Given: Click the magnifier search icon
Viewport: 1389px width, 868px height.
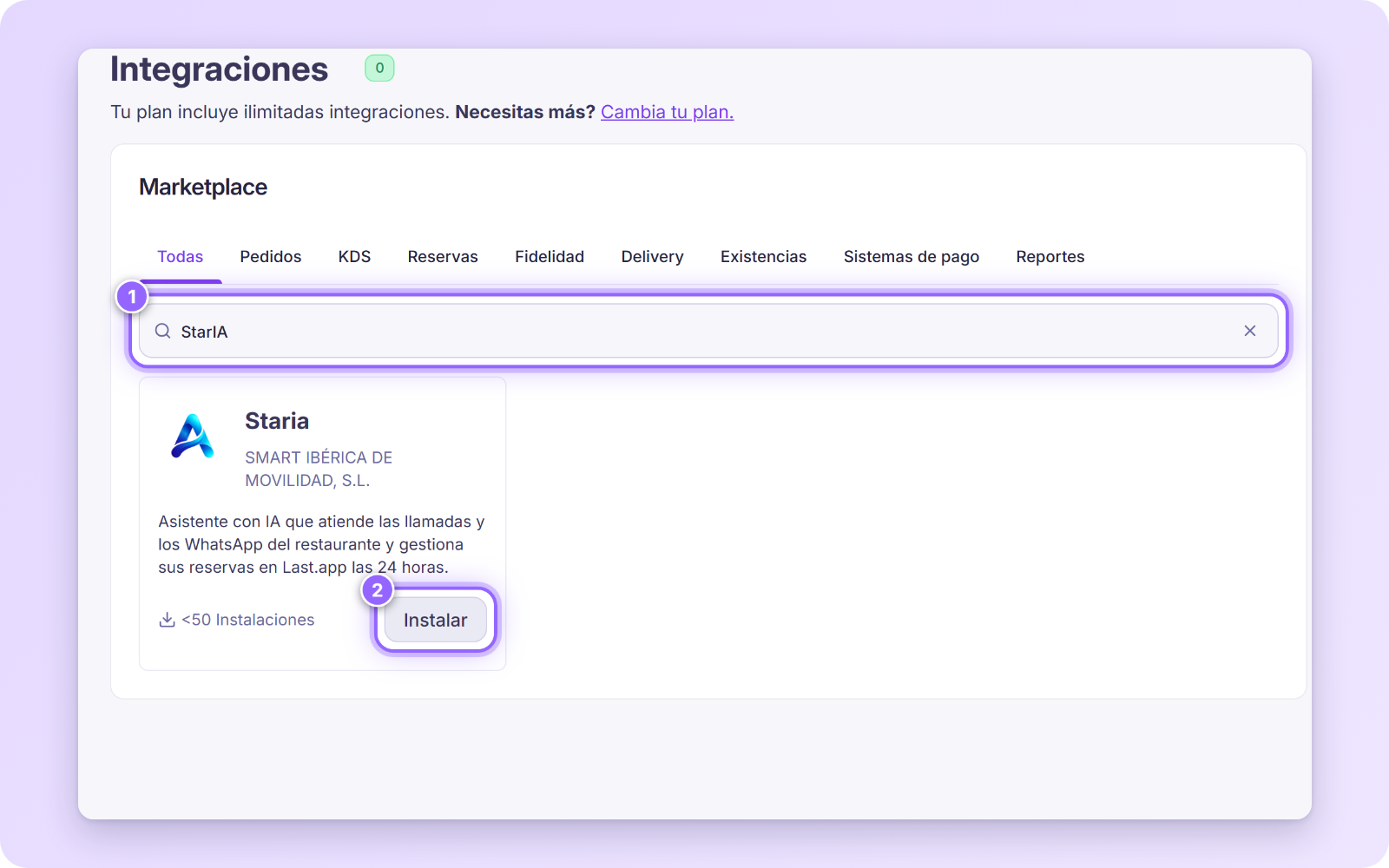Looking at the screenshot, I should pos(162,331).
